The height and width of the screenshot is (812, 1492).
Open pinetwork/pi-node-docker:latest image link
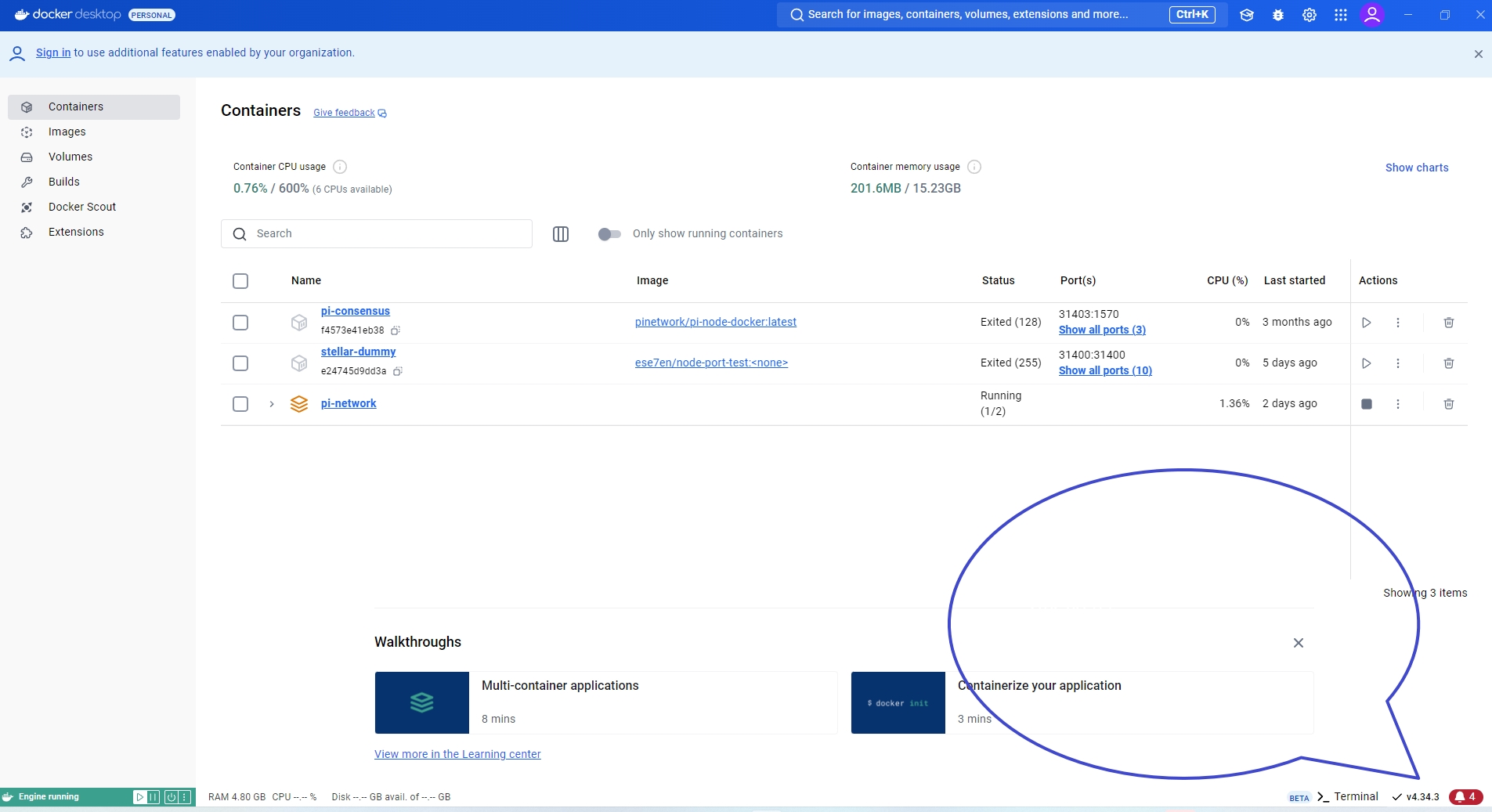coord(716,322)
